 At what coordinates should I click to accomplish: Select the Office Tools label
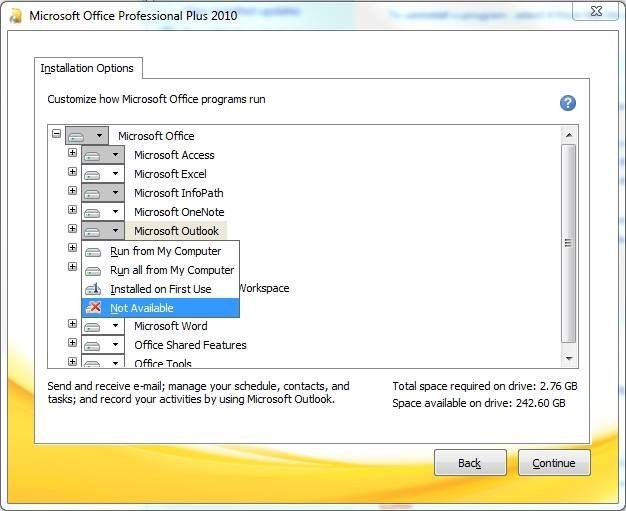pyautogui.click(x=163, y=362)
